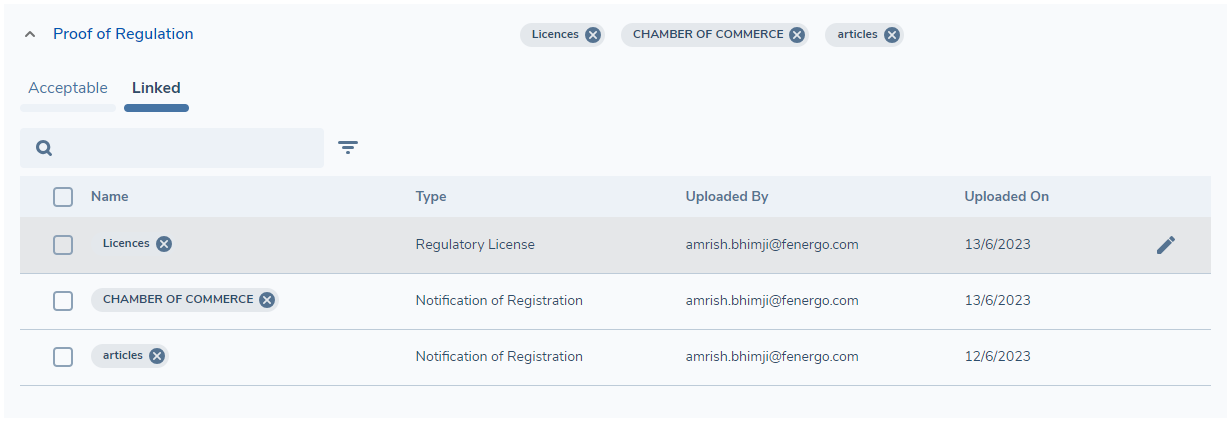Check the articles row checkbox

pyautogui.click(x=63, y=357)
